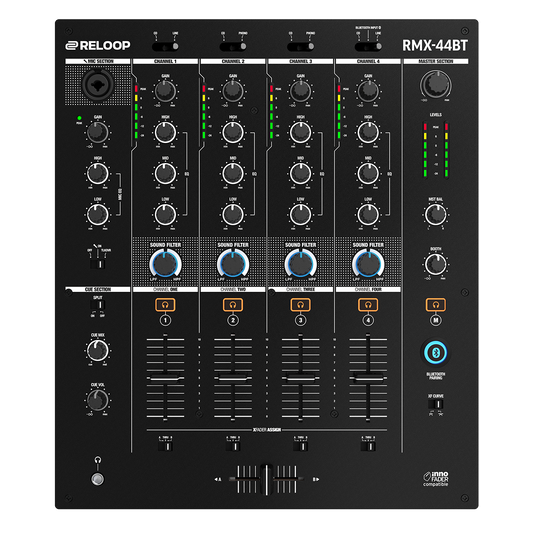The height and width of the screenshot is (533, 533).
Task: Flip the Channel 2 CD/Phono input switch
Action: 233,47
